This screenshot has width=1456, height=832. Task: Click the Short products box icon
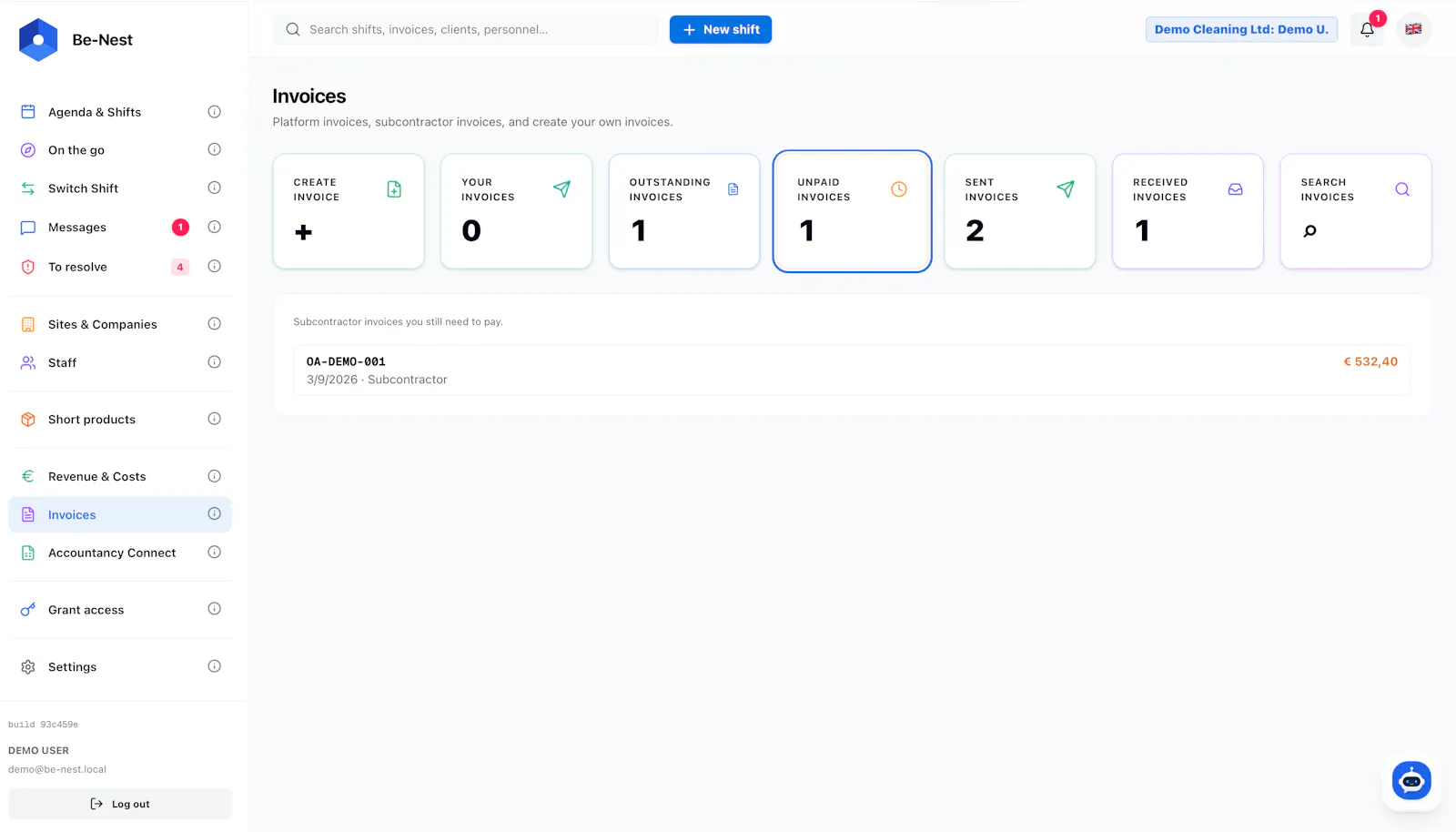pos(28,420)
